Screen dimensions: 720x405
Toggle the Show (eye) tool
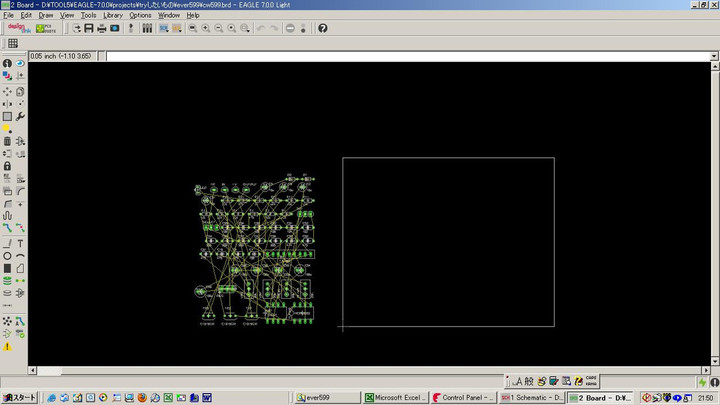click(x=20, y=63)
